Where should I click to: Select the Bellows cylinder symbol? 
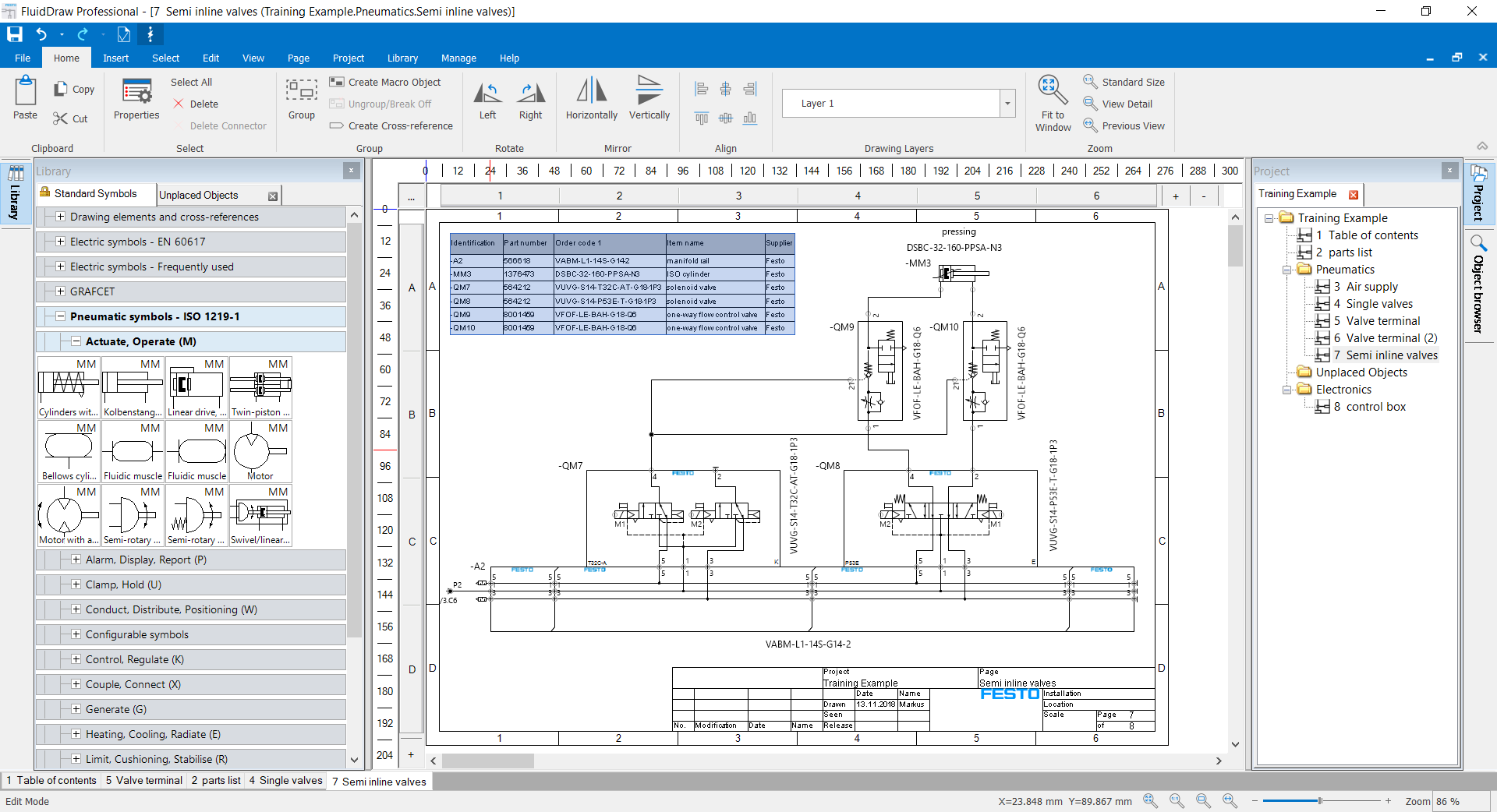[69, 451]
